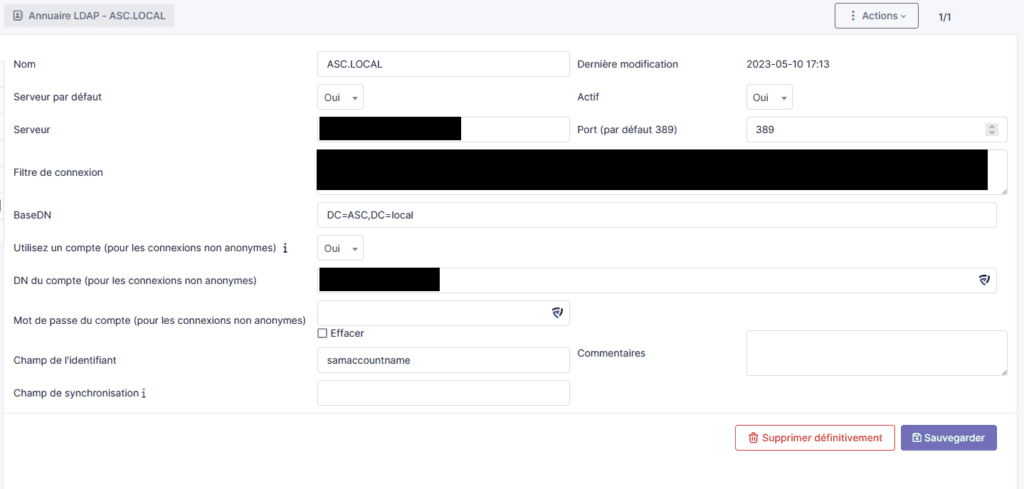This screenshot has width=1024, height=489.
Task: Click into the BaseDN field
Action: (656, 216)
